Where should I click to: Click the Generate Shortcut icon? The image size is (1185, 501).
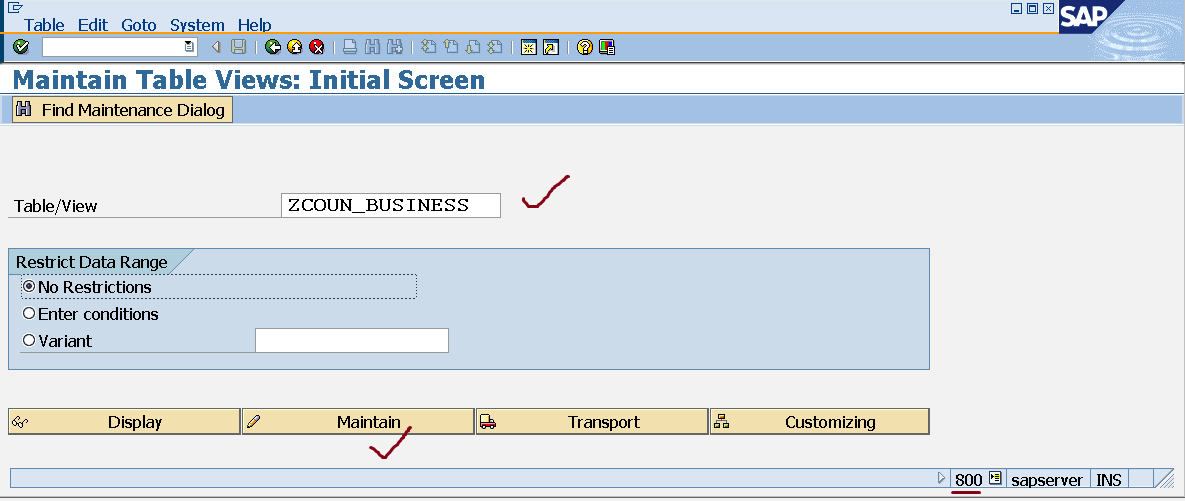pos(551,48)
